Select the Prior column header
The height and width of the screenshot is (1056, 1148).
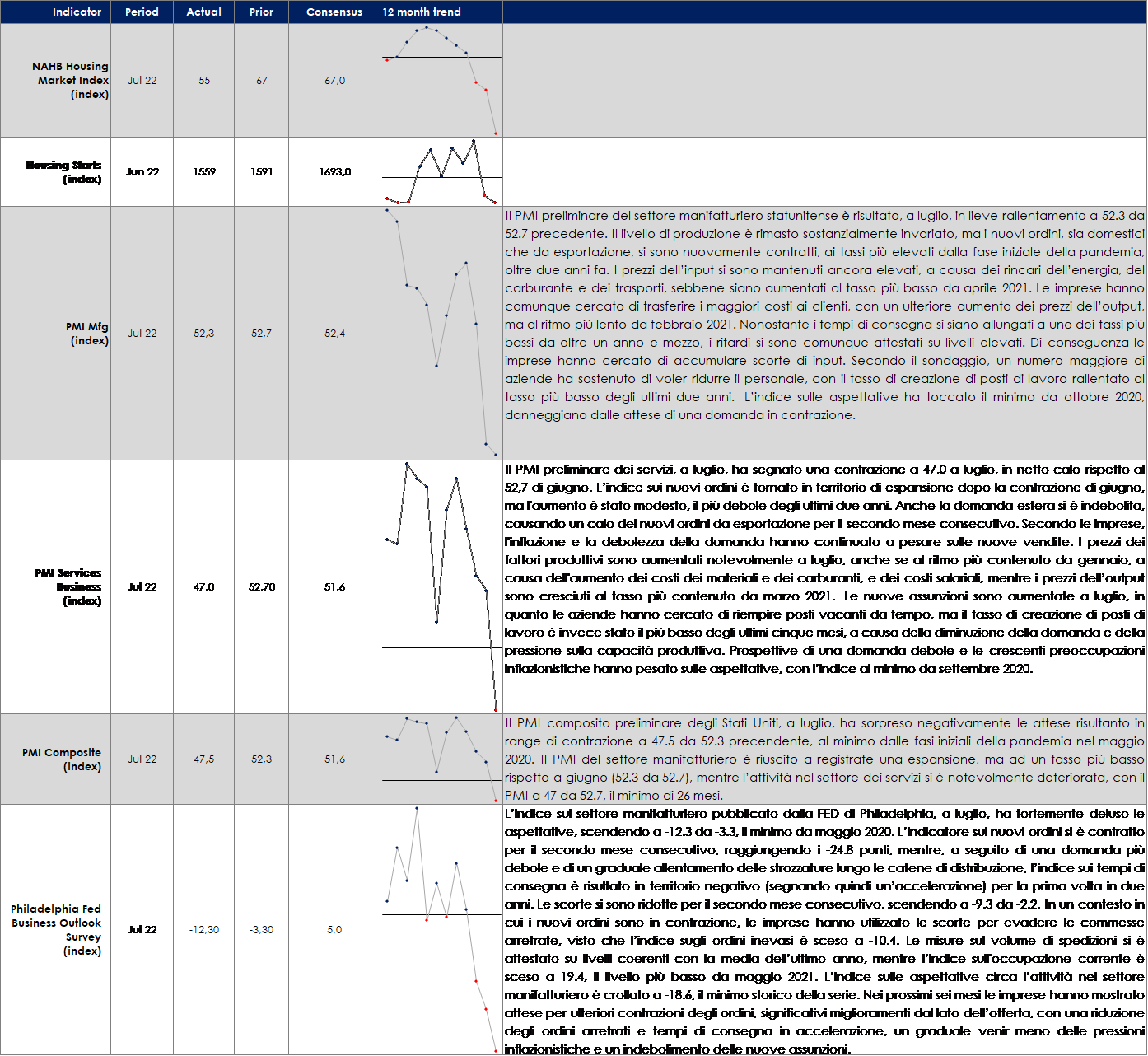pyautogui.click(x=261, y=12)
